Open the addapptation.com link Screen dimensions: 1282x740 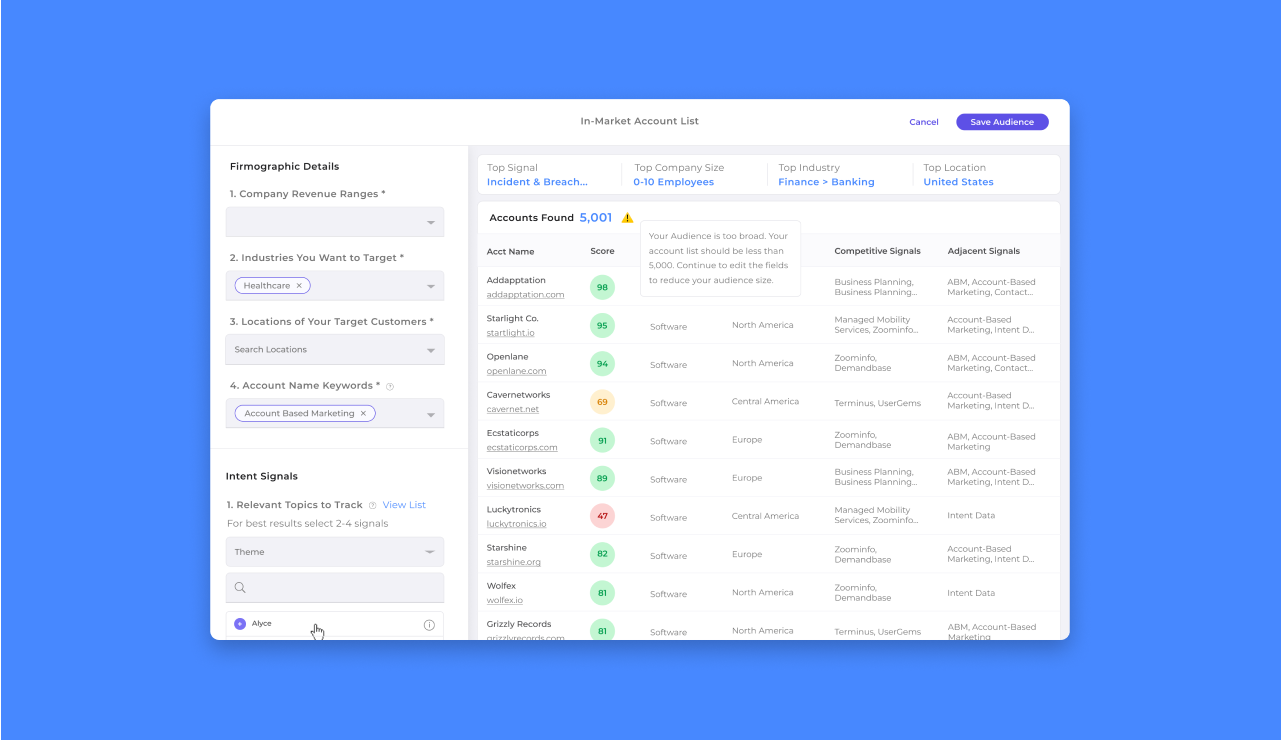tap(525, 295)
